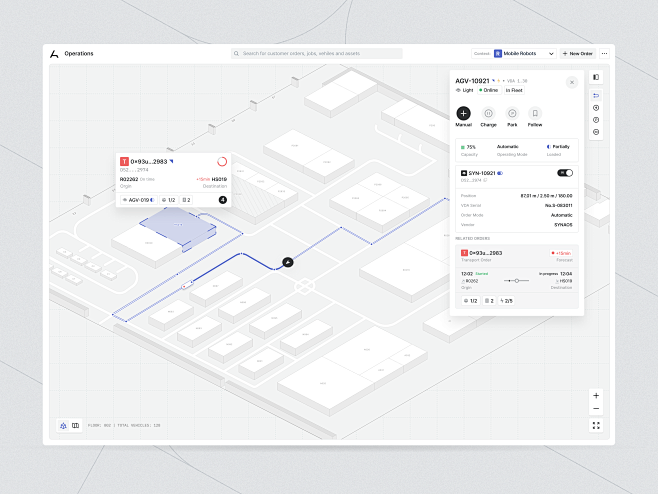
Task: Close the AGV-10921 details panel
Action: coord(572,82)
